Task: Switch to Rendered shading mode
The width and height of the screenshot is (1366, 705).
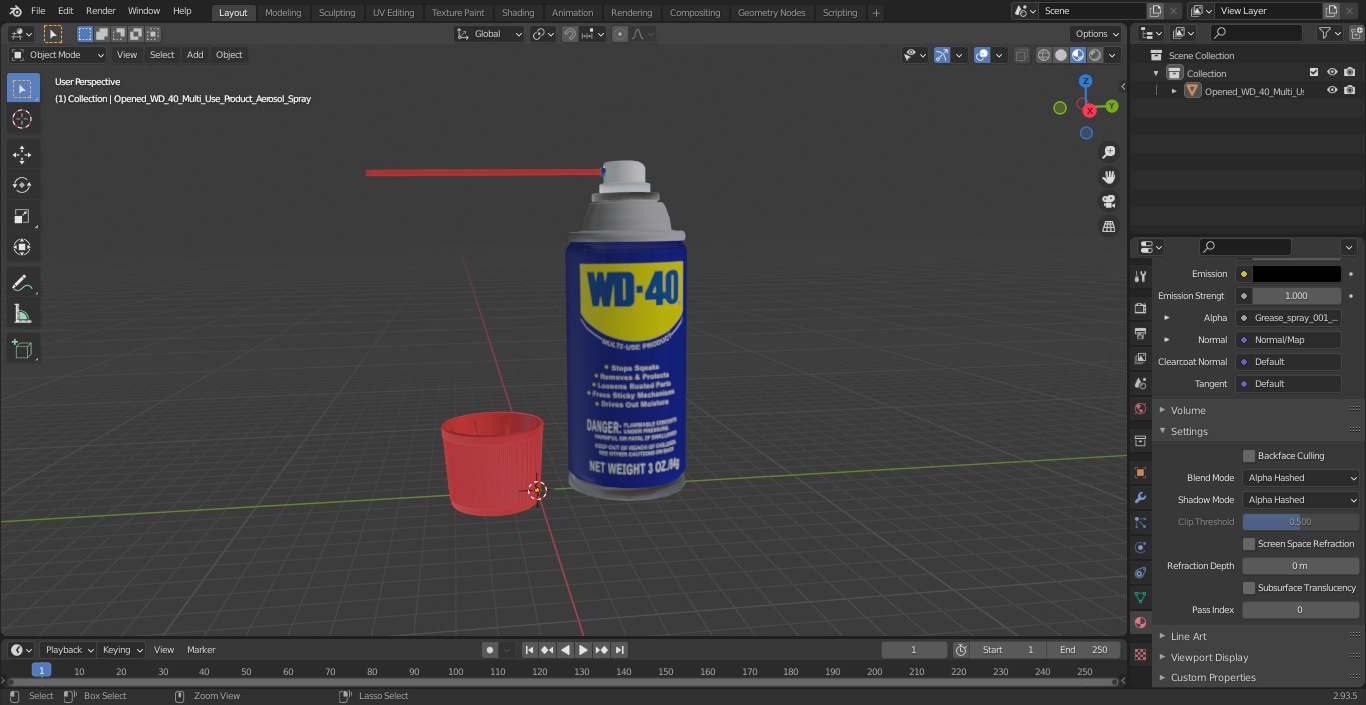Action: tap(1095, 55)
